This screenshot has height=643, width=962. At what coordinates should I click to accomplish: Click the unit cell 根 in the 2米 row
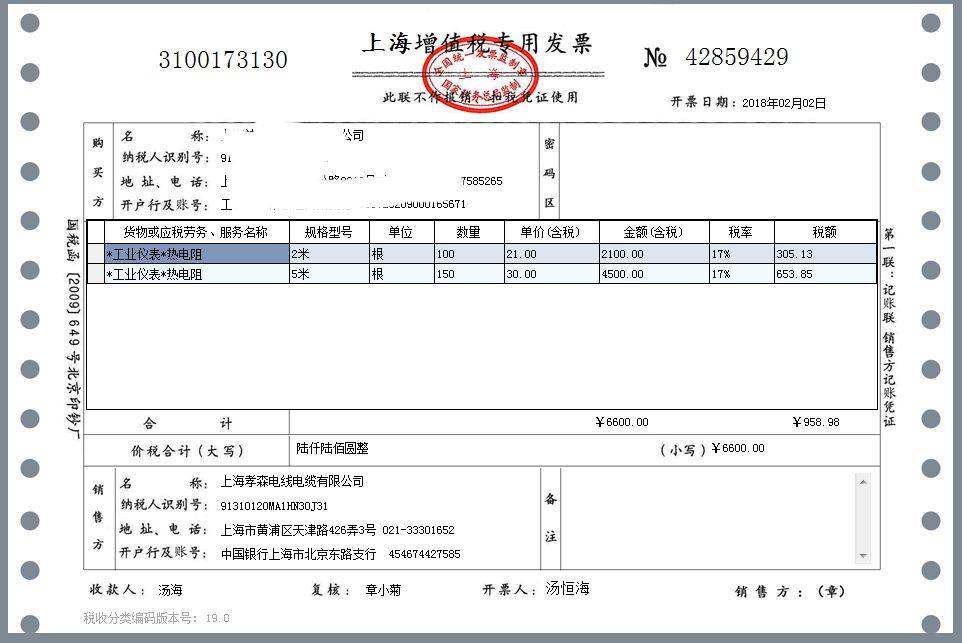401,253
